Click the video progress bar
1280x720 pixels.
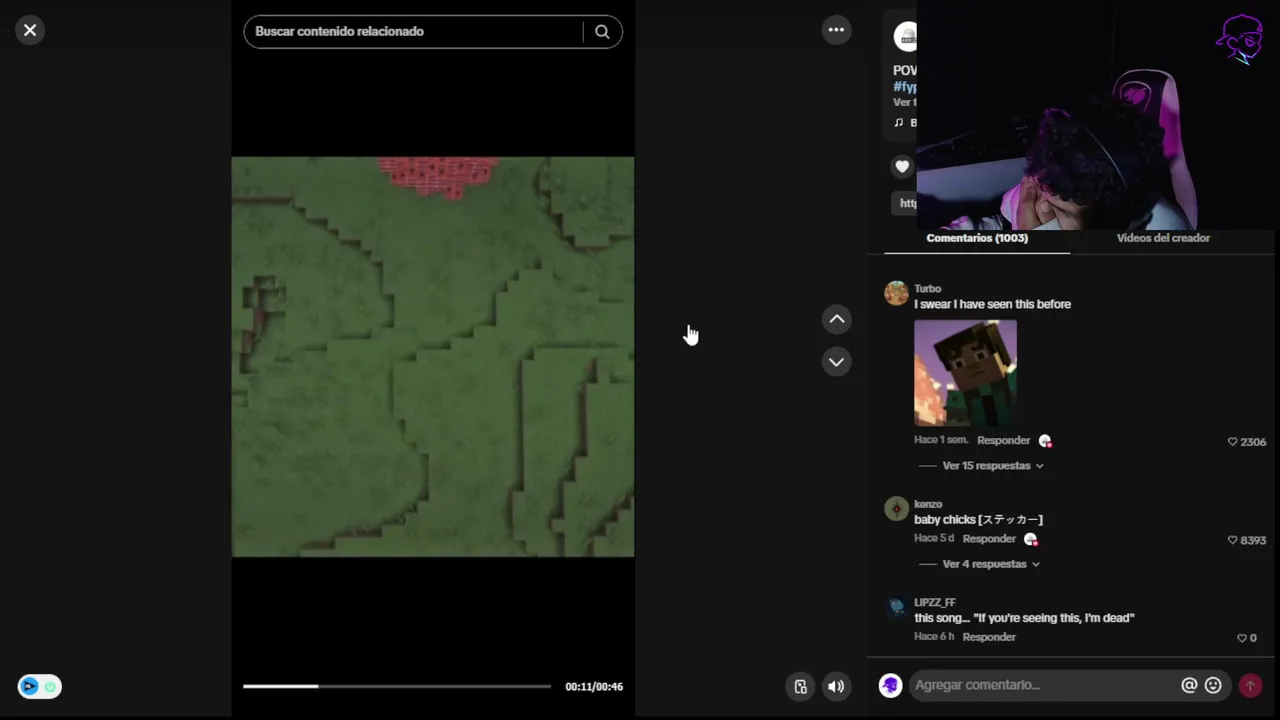[x=396, y=686]
